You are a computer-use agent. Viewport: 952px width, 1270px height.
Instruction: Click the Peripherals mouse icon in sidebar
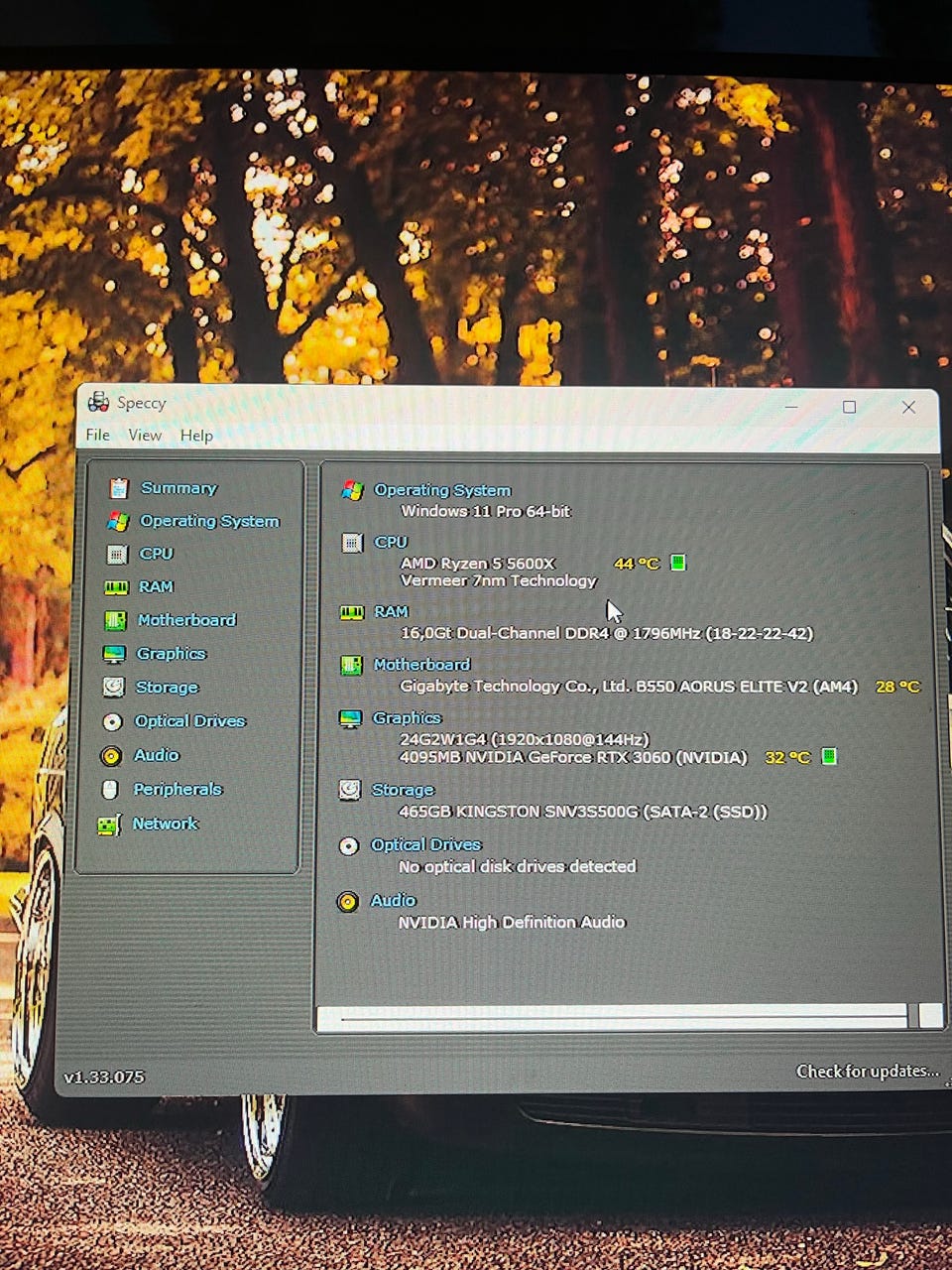(110, 790)
